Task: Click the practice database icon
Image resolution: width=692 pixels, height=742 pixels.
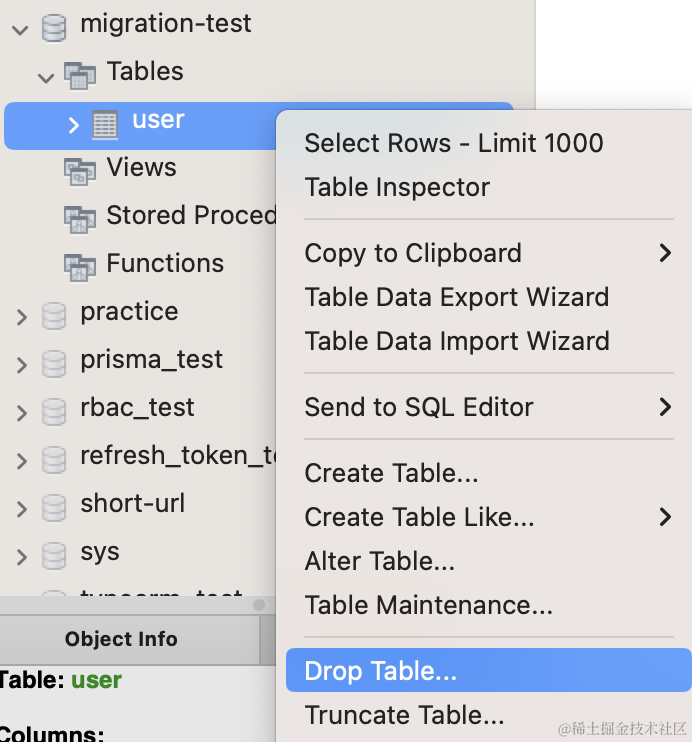Action: pos(54,315)
